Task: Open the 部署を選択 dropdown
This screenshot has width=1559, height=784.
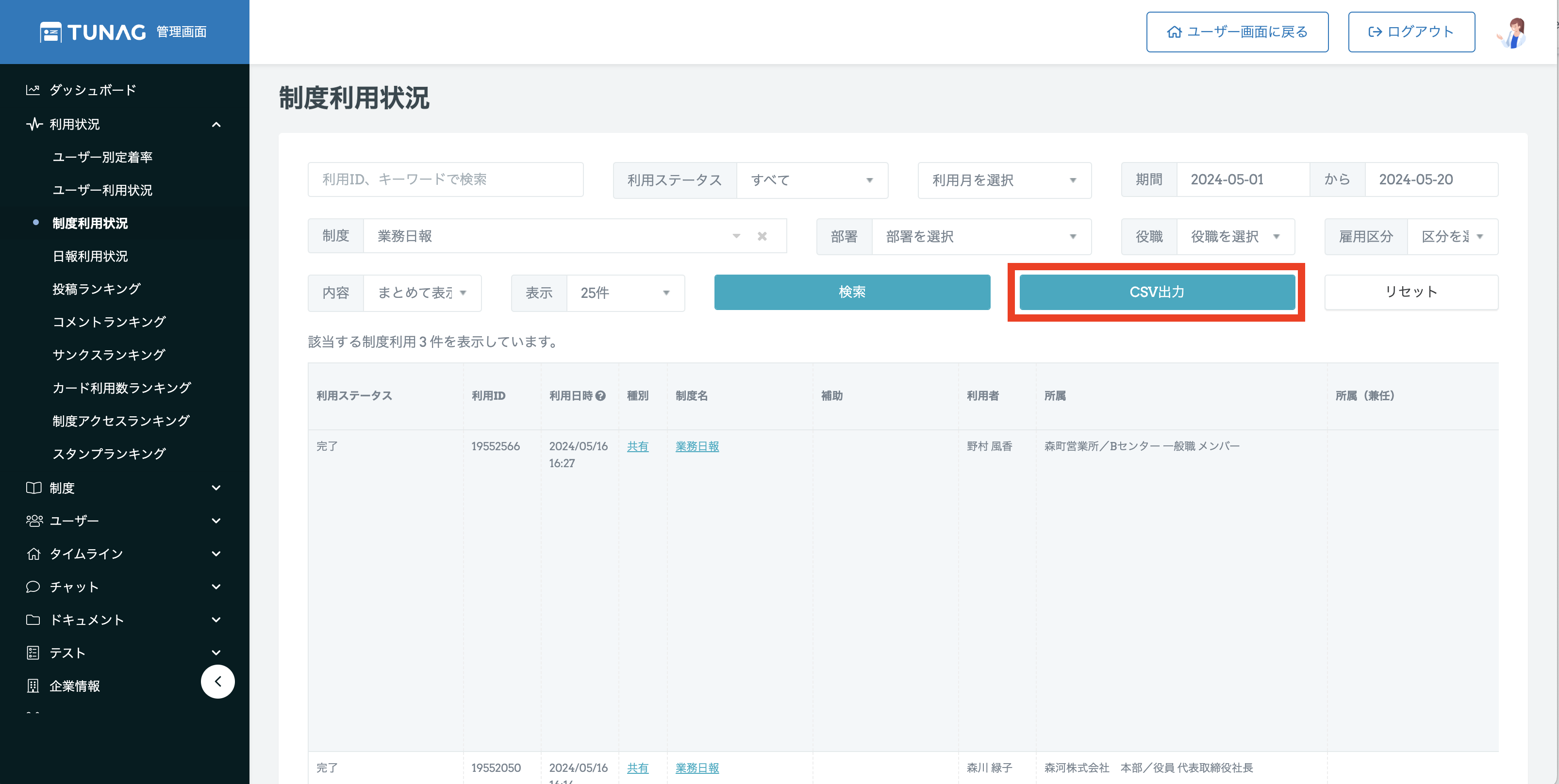Action: pyautogui.click(x=981, y=237)
